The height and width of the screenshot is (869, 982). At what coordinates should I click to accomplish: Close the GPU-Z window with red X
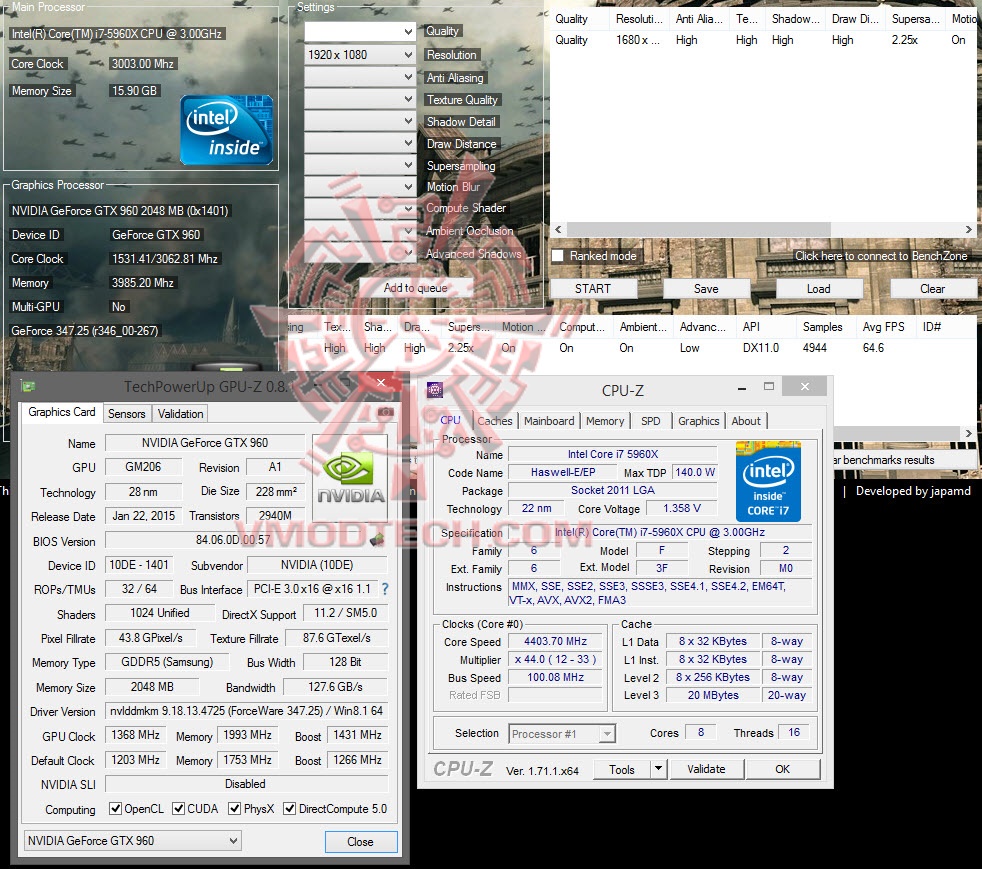click(381, 383)
